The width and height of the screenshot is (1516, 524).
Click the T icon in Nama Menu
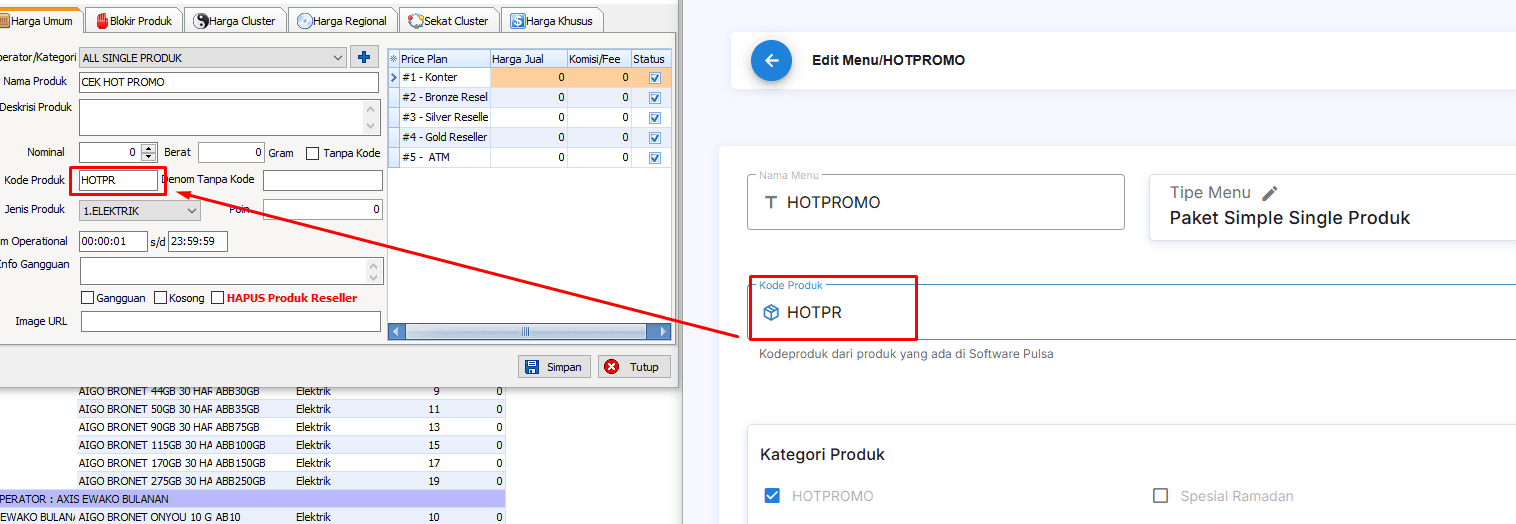pyautogui.click(x=771, y=203)
